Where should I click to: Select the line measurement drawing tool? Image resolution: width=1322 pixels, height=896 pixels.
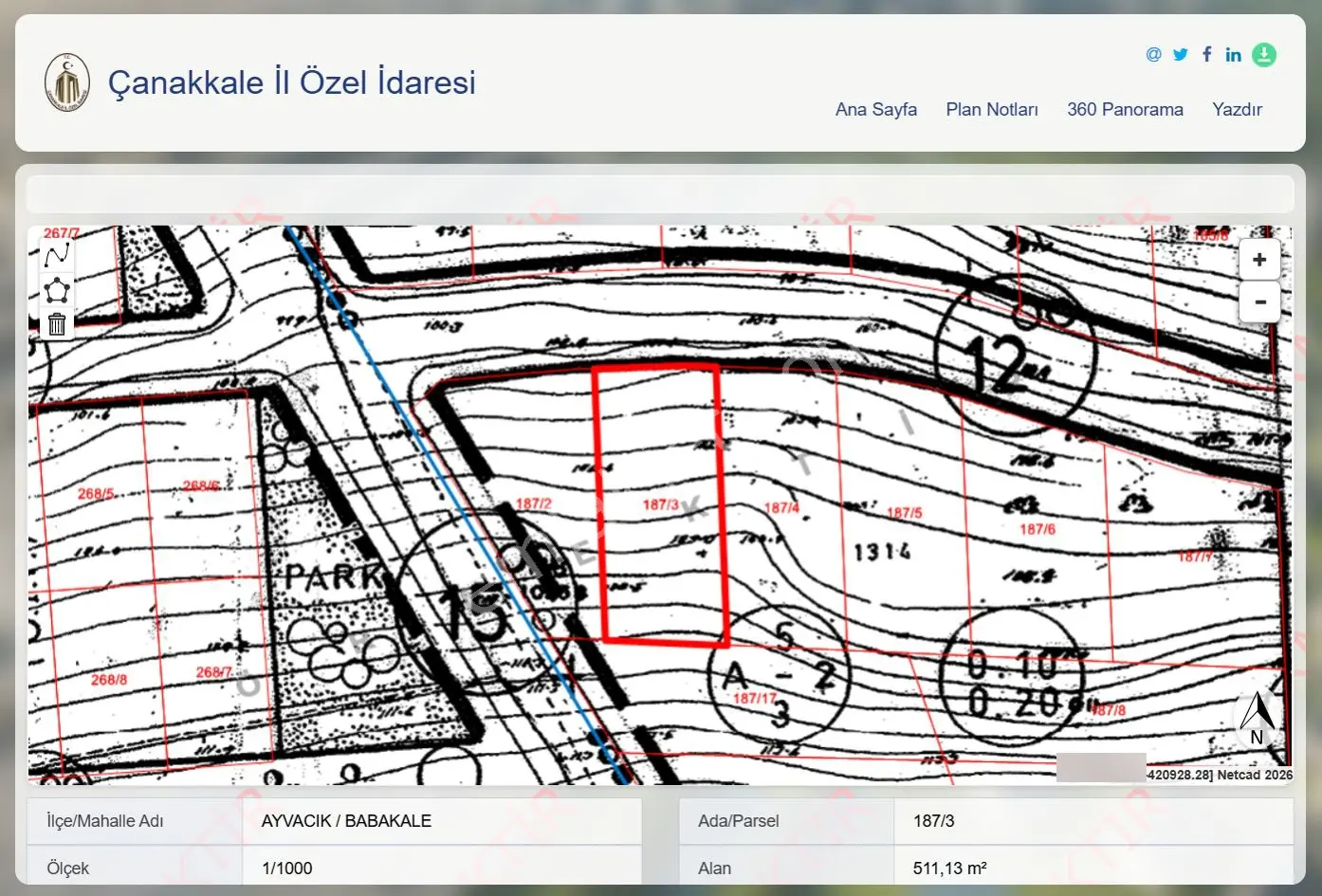57,256
